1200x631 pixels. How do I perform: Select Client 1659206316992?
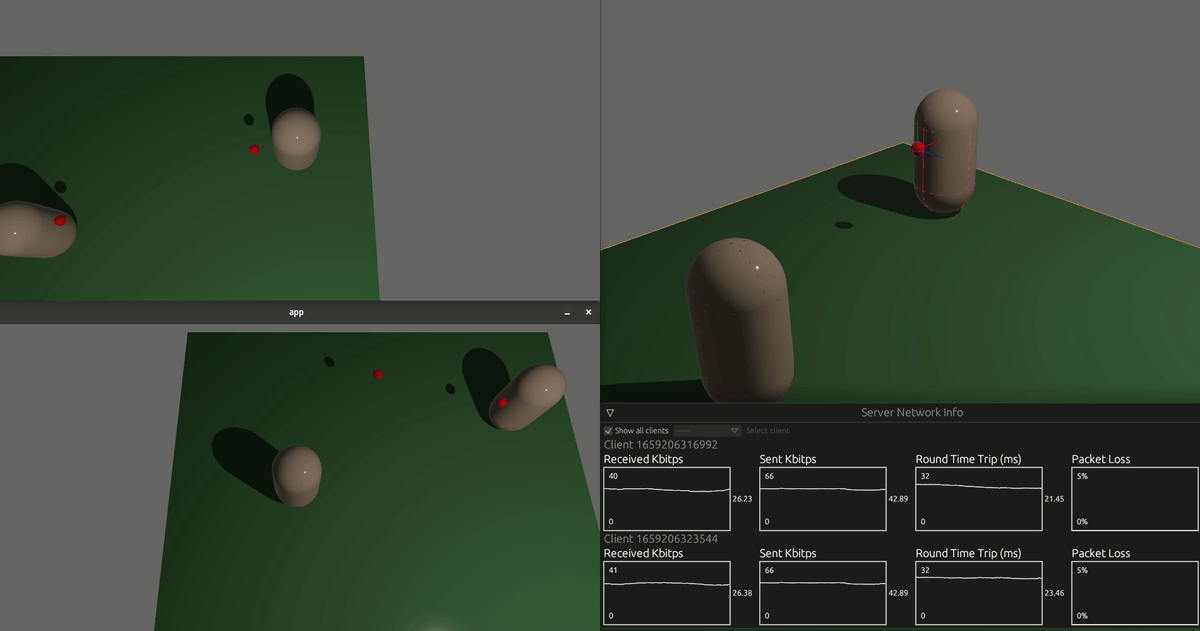coord(660,444)
